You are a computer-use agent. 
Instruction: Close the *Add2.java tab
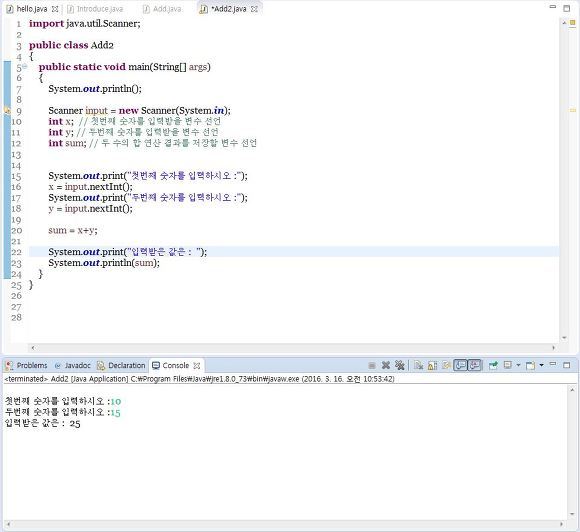[254, 9]
